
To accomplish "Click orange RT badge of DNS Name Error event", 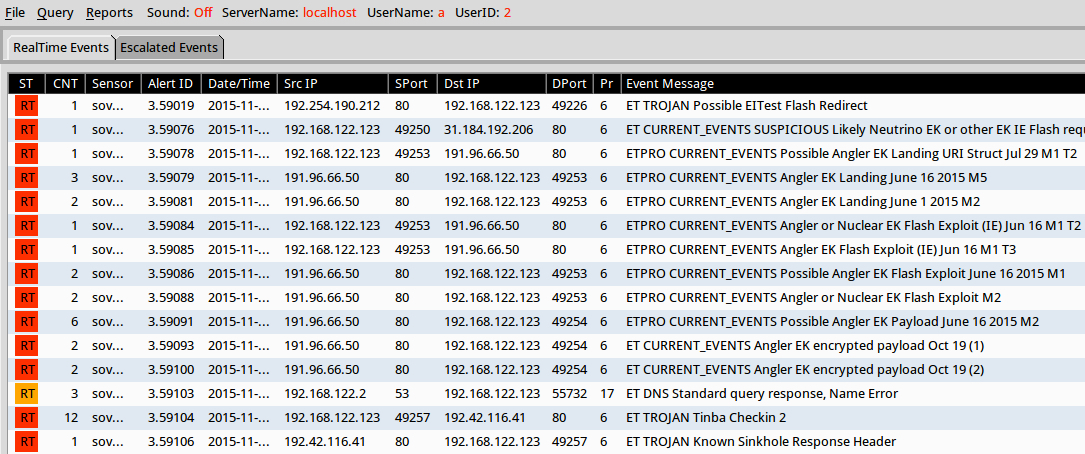I will tap(27, 393).
